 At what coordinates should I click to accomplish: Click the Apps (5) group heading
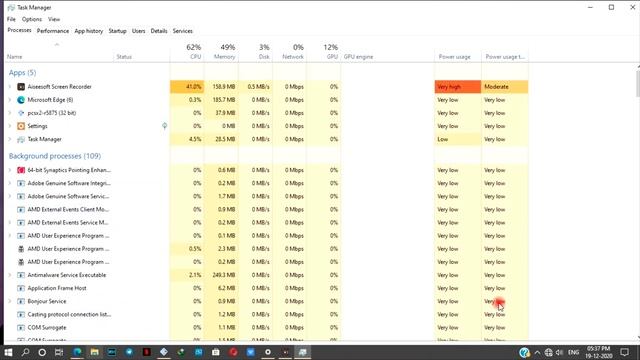(x=22, y=73)
